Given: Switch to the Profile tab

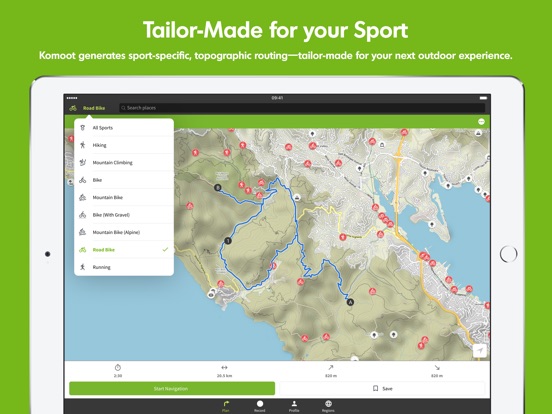Looking at the screenshot, I should click(294, 406).
